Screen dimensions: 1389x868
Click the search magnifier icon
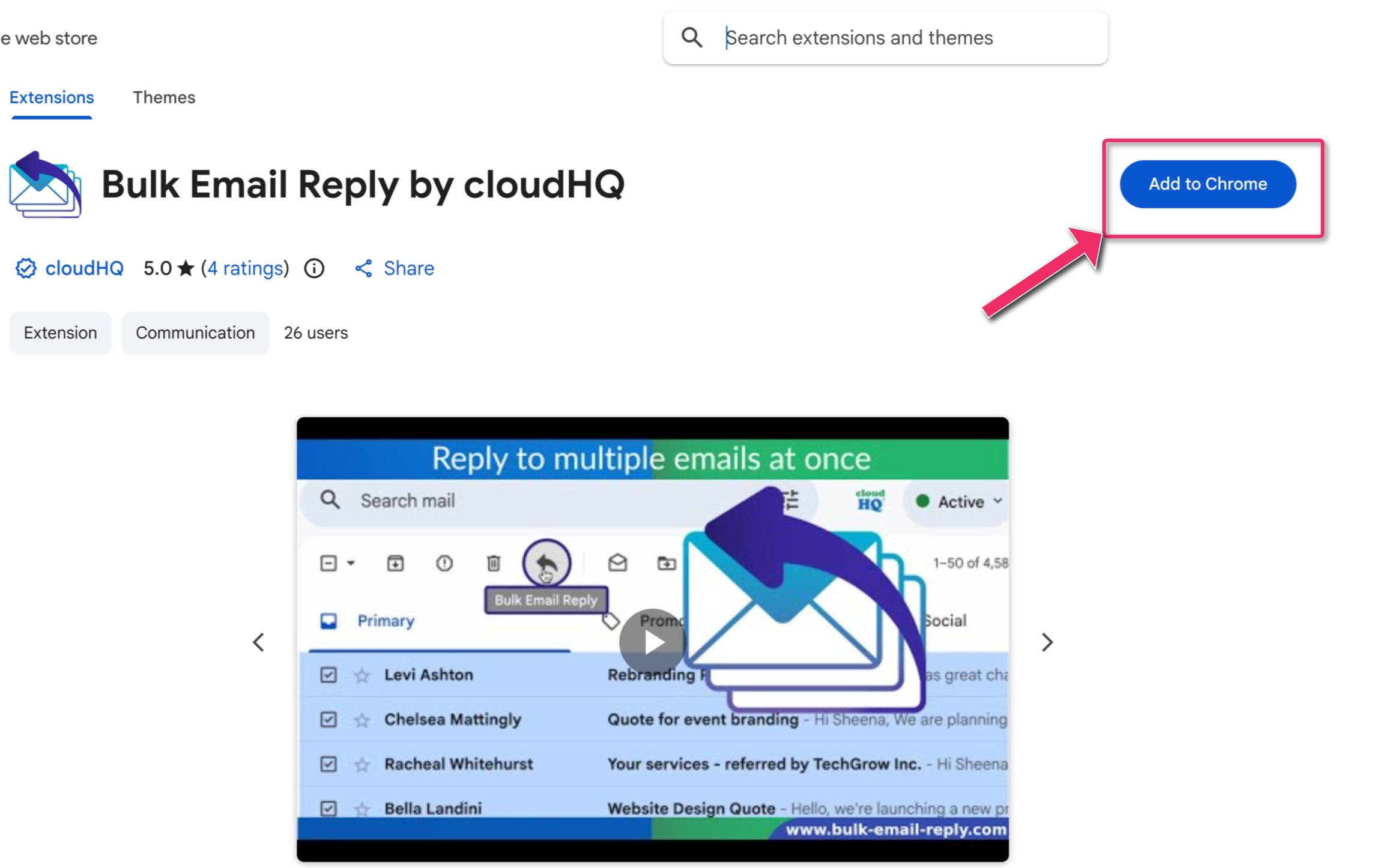(x=692, y=38)
